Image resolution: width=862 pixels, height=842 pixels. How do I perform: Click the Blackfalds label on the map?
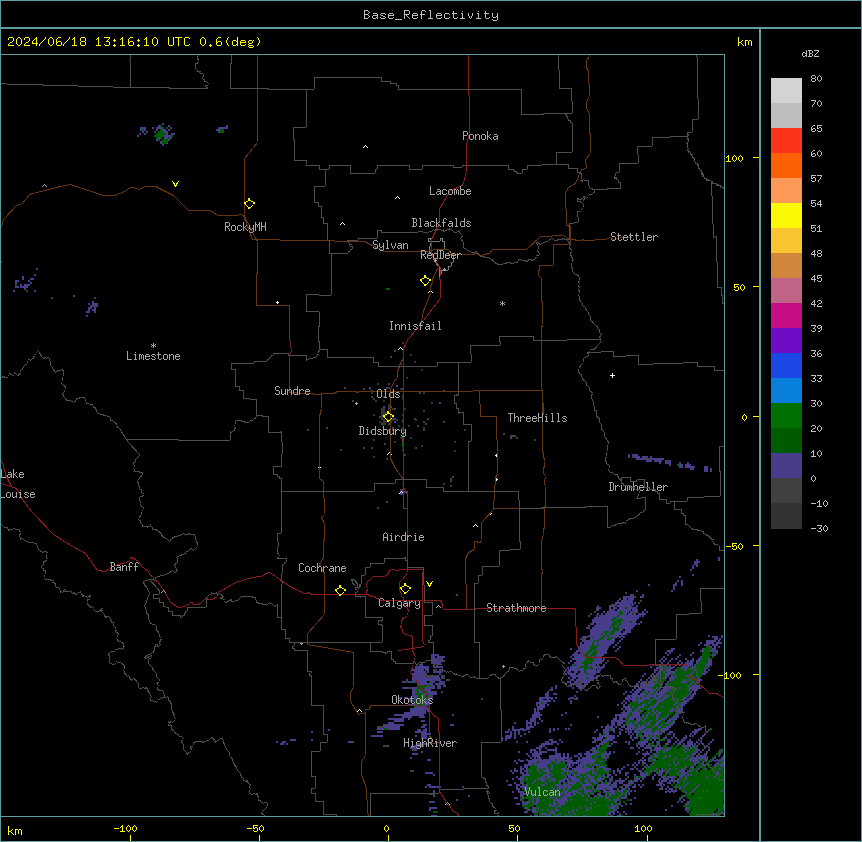441,223
